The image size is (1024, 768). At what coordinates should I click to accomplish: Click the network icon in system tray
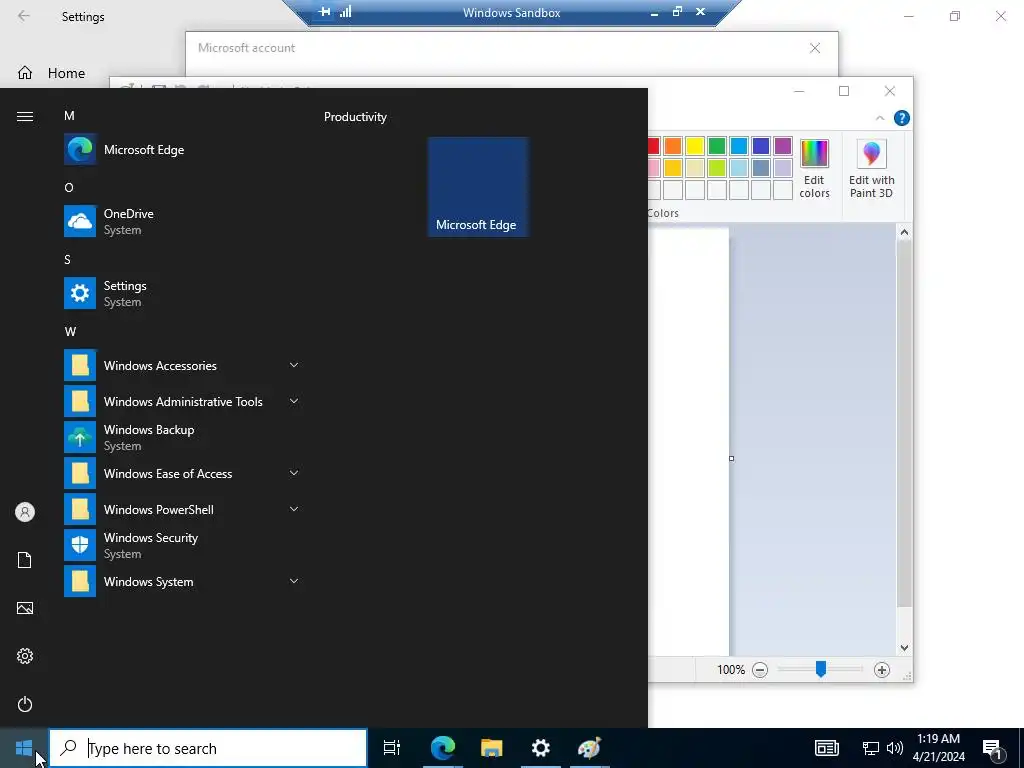[x=871, y=748]
